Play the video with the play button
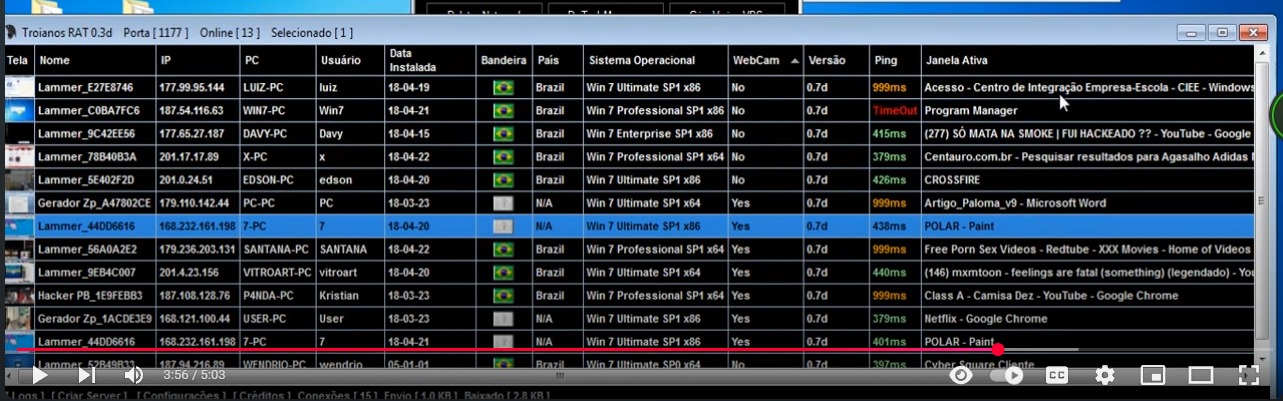Screen dimensions: 1283x401 coord(39,376)
